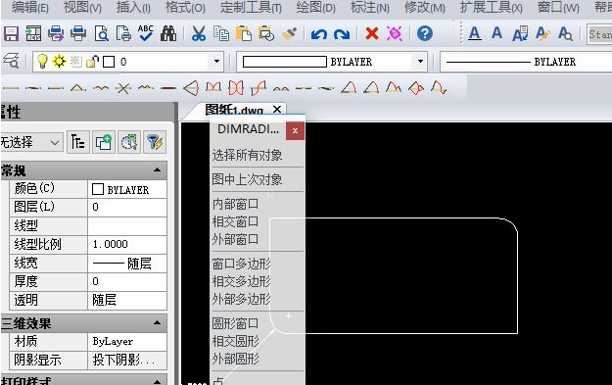The width and height of the screenshot is (612, 385).
Task: Click the Paste clipboard icon
Action: (244, 34)
